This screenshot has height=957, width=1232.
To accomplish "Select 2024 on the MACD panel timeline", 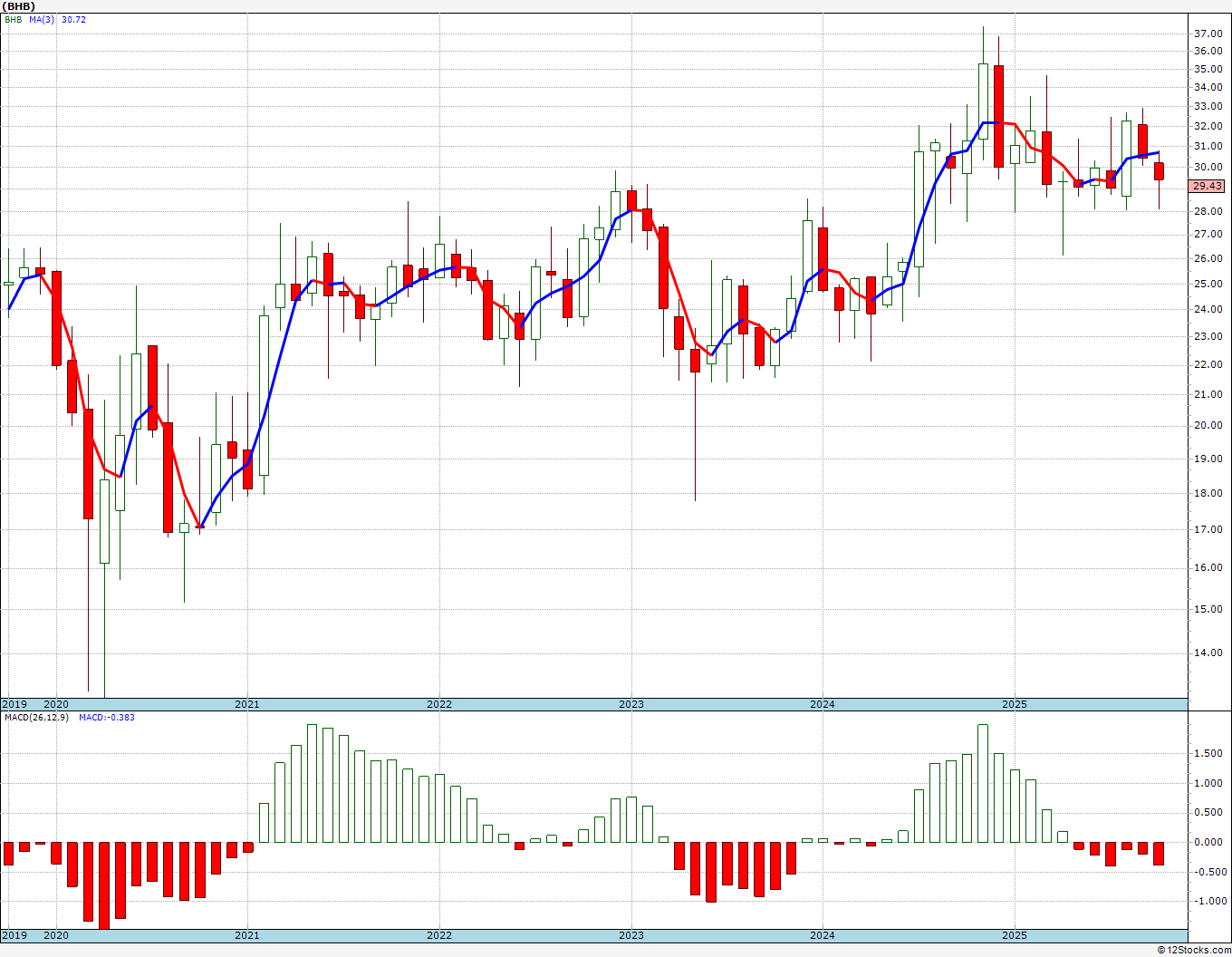I will click(823, 935).
